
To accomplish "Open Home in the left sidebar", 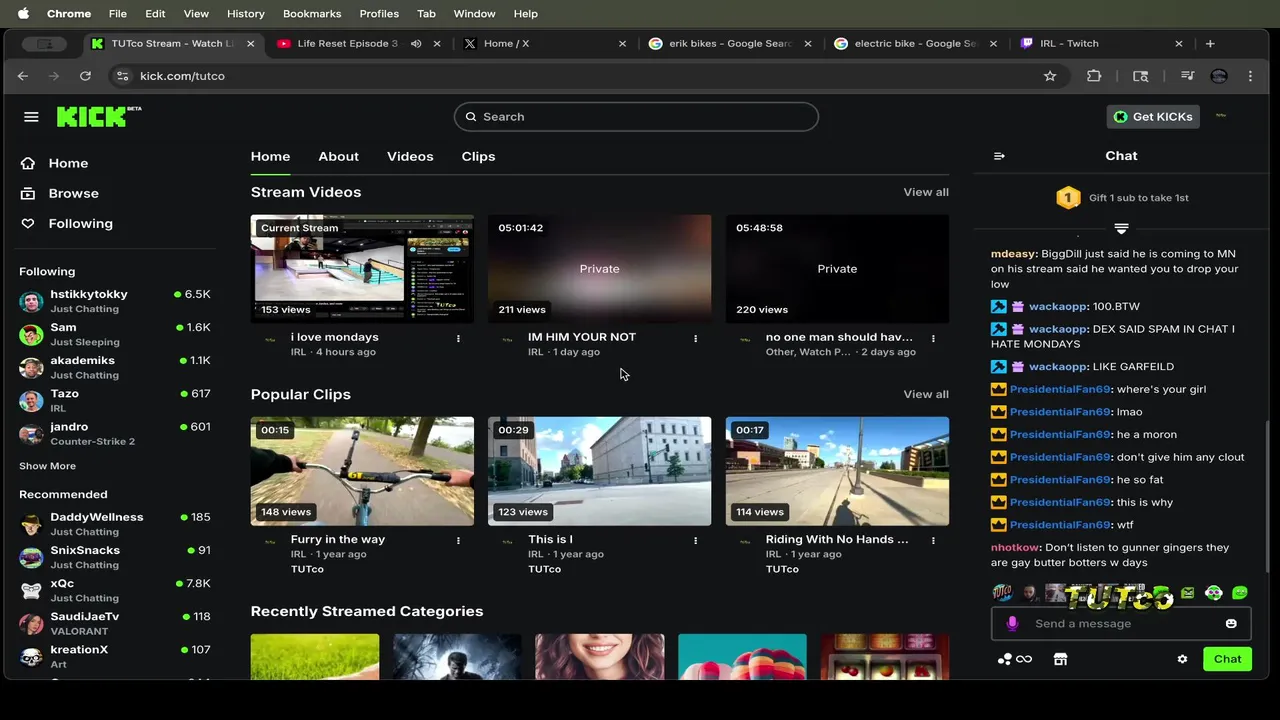I will click(68, 163).
